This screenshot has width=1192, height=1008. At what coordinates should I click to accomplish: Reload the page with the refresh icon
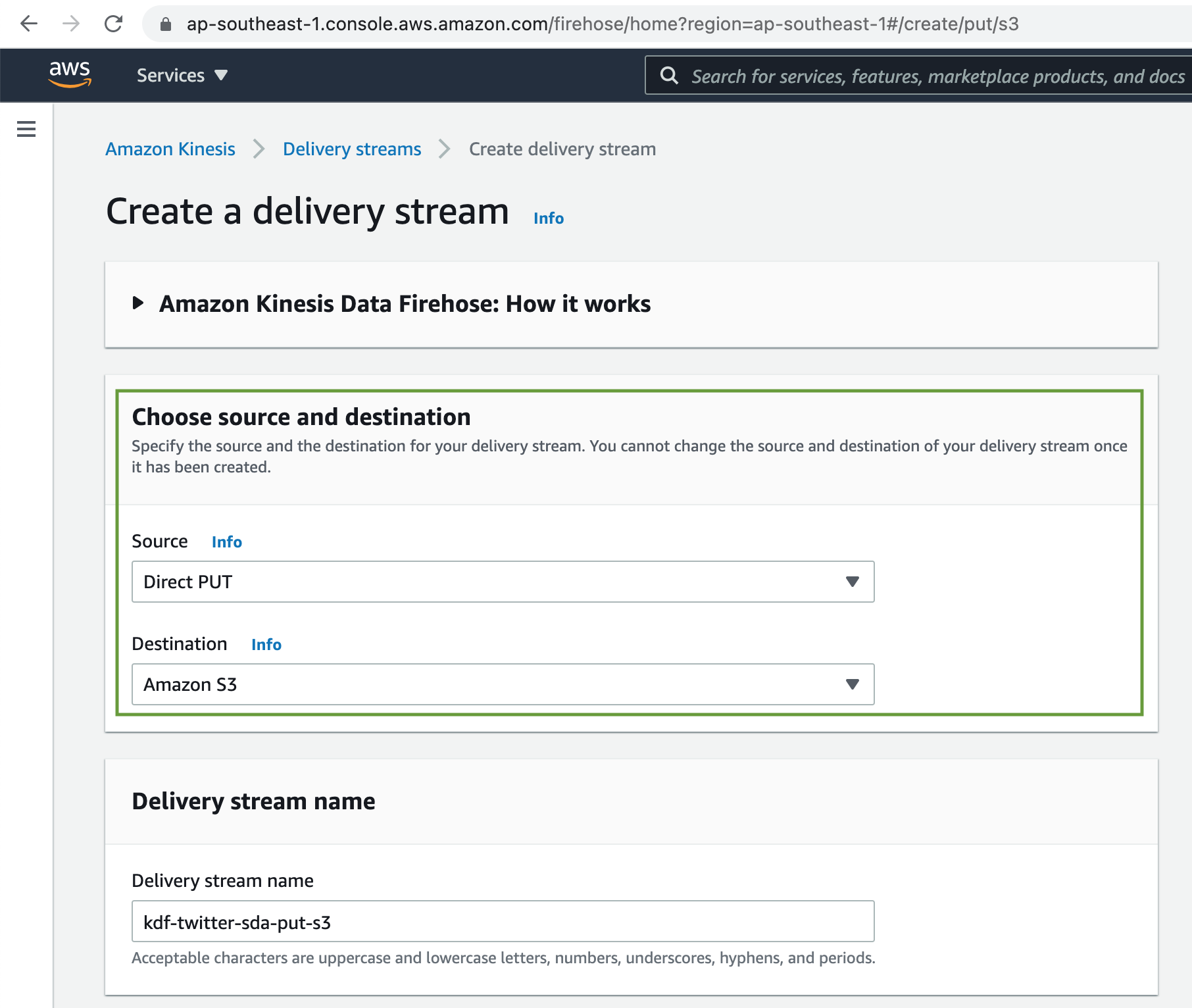pos(114,24)
